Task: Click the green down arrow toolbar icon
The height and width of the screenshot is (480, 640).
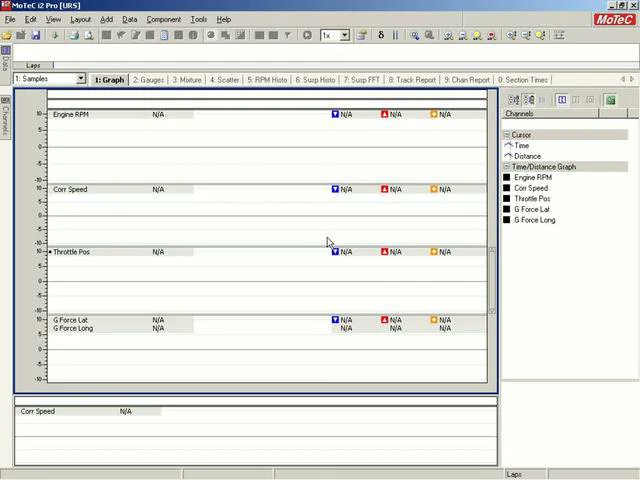Action: tap(55, 36)
